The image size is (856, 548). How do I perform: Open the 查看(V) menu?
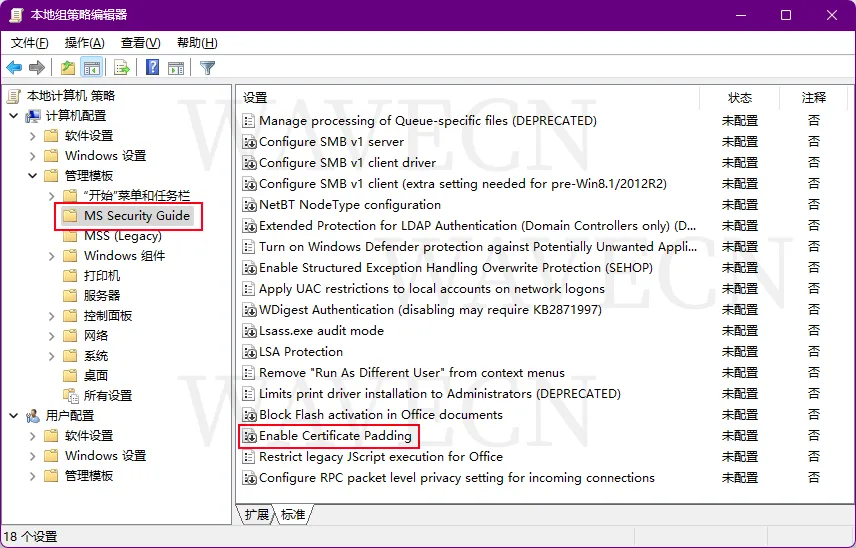[x=140, y=43]
